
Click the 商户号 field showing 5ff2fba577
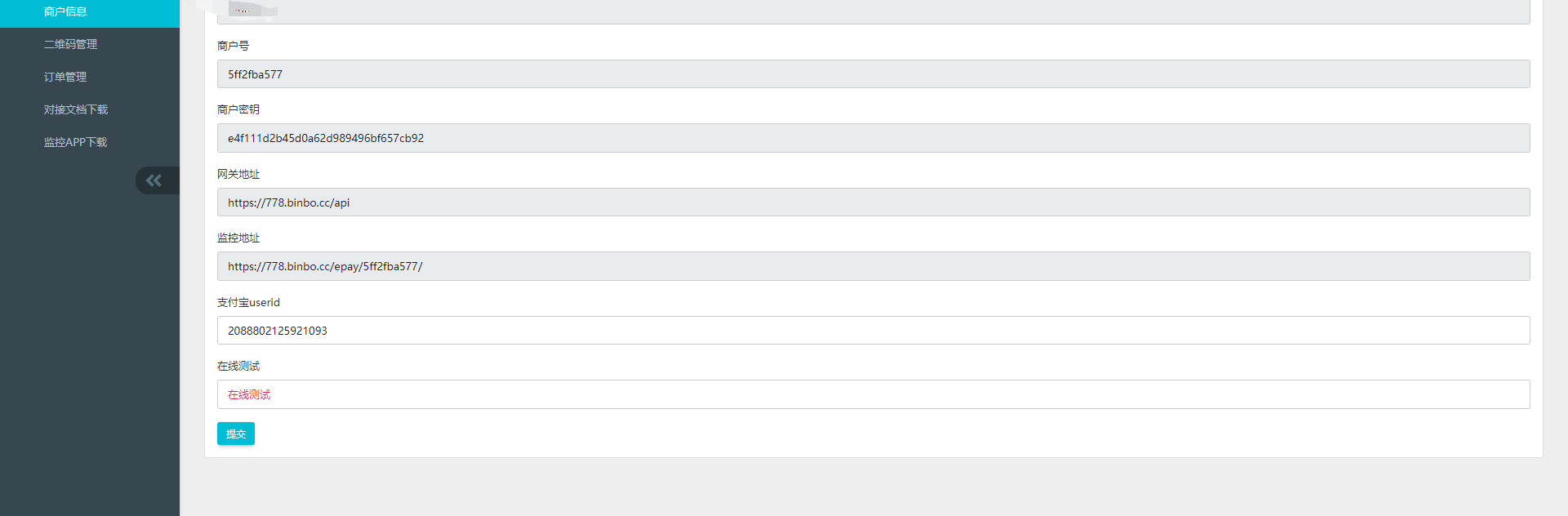[x=873, y=74]
